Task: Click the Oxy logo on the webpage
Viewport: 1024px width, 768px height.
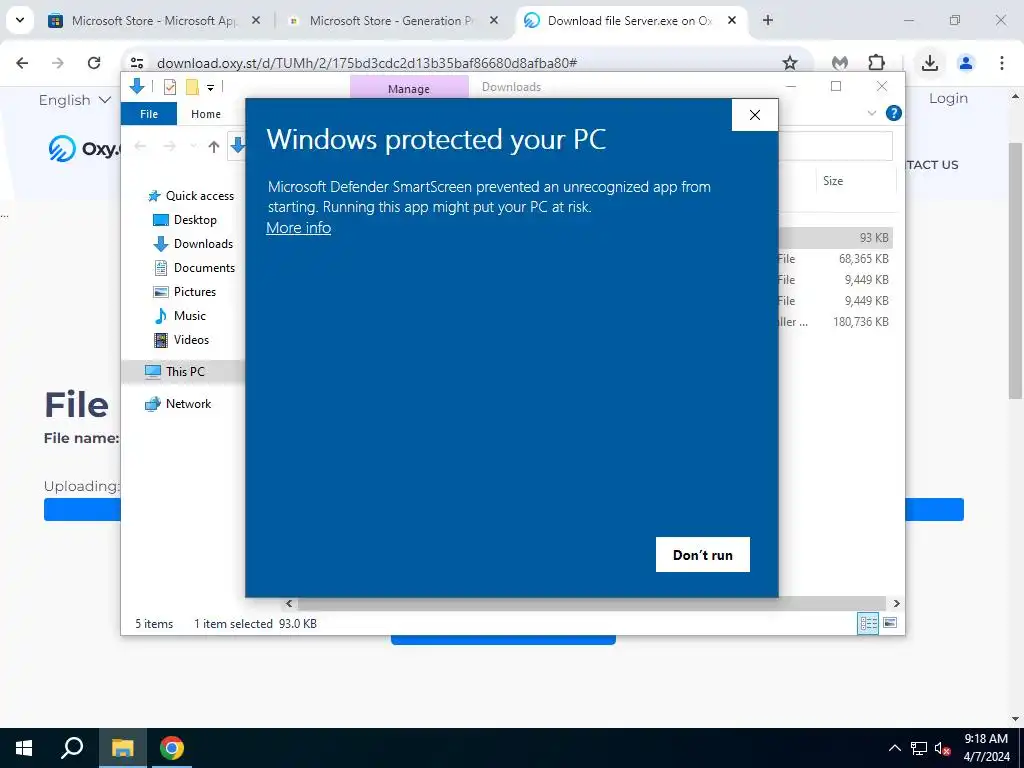Action: (85, 148)
